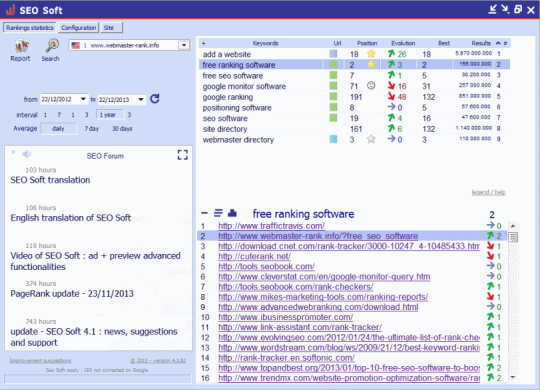Screen dimensions: 540x390
Task: Click the print icon beside results title
Action: click(x=232, y=213)
